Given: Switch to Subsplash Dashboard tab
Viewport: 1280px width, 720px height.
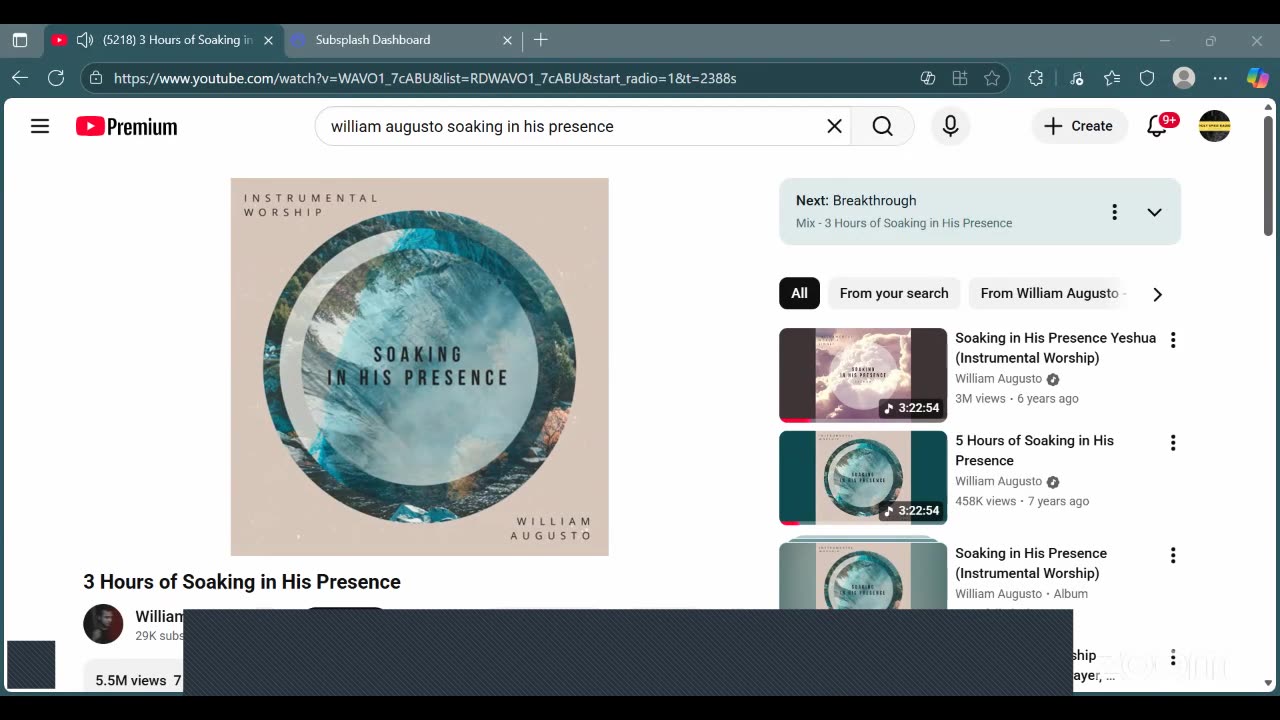Looking at the screenshot, I should pos(400,40).
